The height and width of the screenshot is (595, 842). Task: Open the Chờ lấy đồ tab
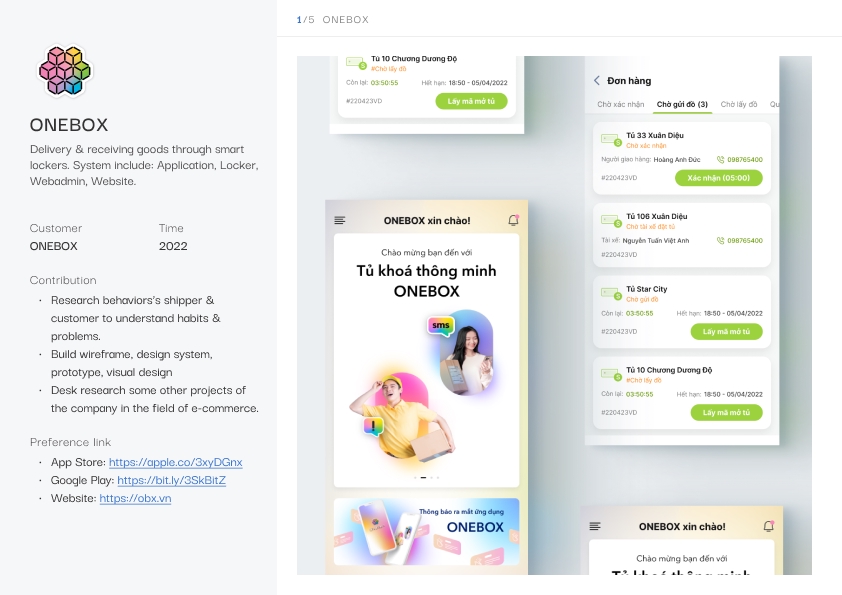pyautogui.click(x=739, y=104)
